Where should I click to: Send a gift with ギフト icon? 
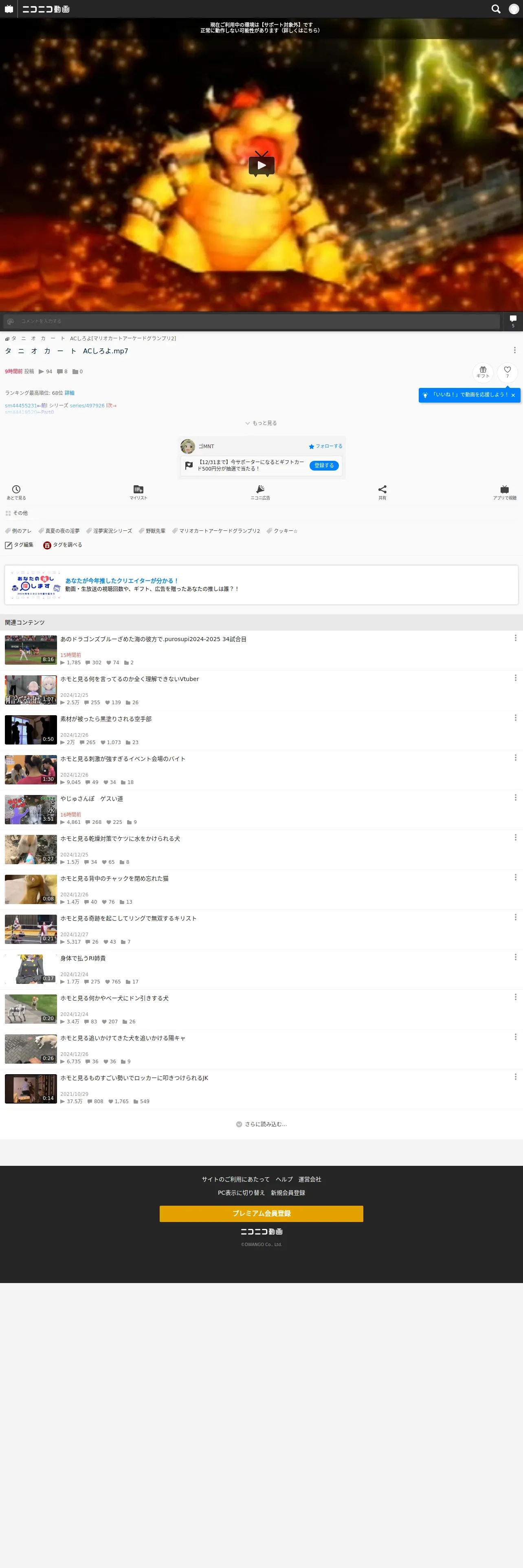(x=483, y=372)
